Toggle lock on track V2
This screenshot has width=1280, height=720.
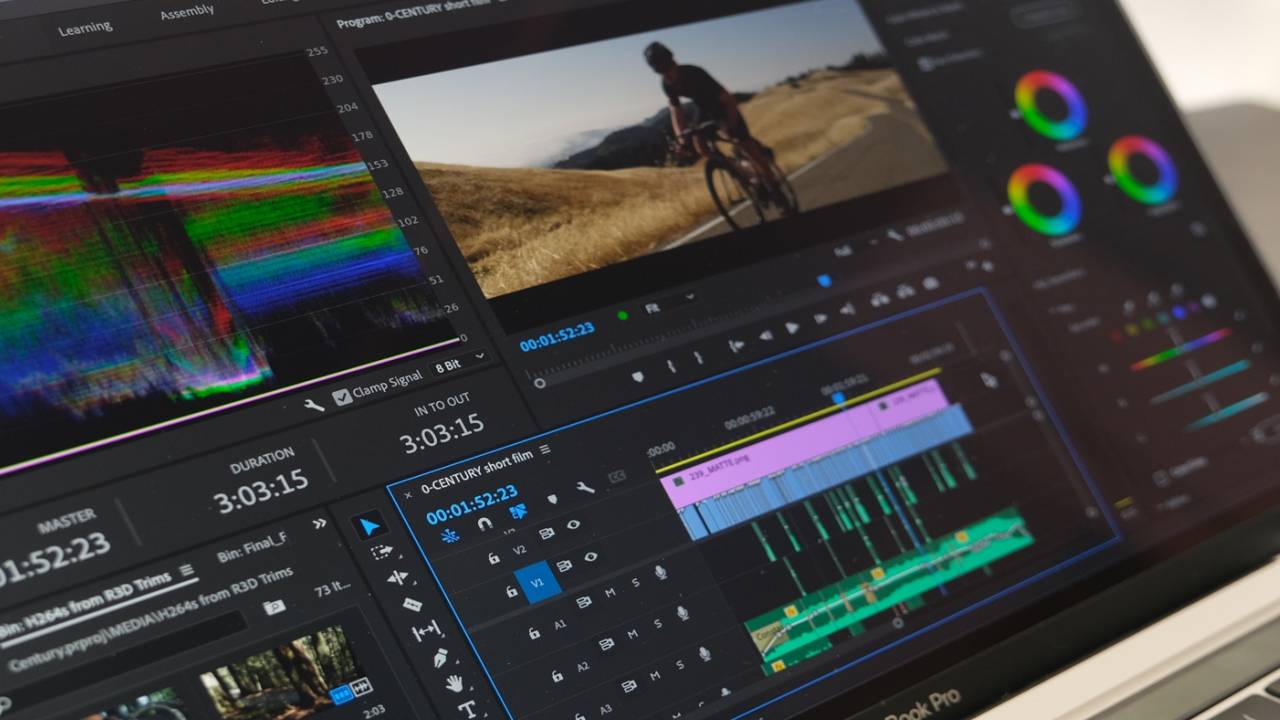[494, 558]
